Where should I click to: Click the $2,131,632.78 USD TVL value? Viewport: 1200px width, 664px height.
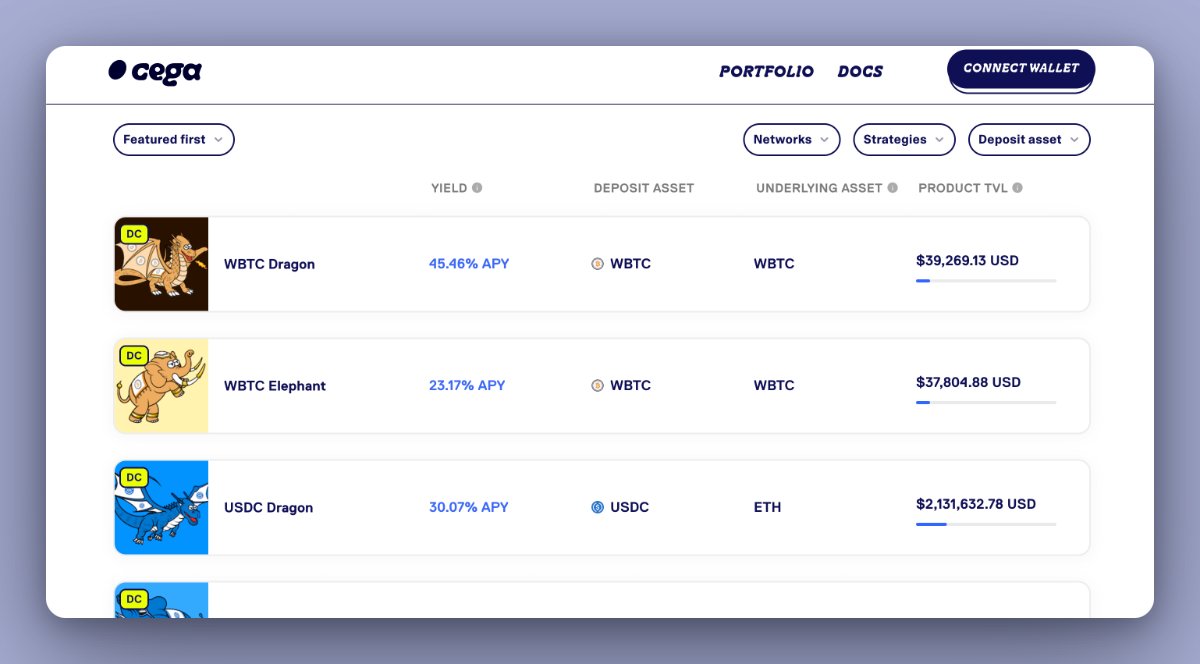tap(976, 504)
